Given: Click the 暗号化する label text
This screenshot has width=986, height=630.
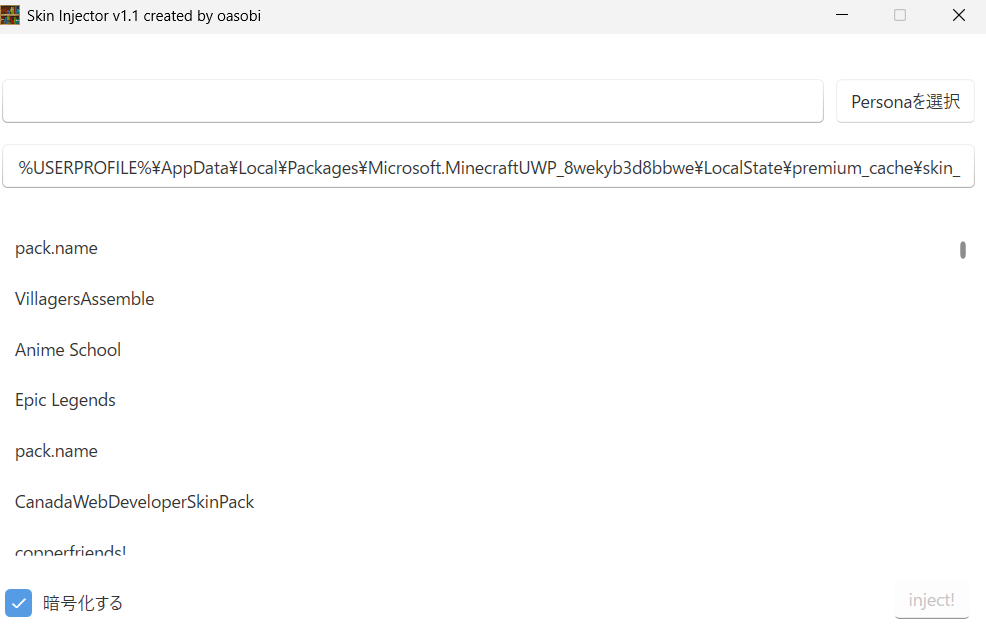Looking at the screenshot, I should click(83, 603).
